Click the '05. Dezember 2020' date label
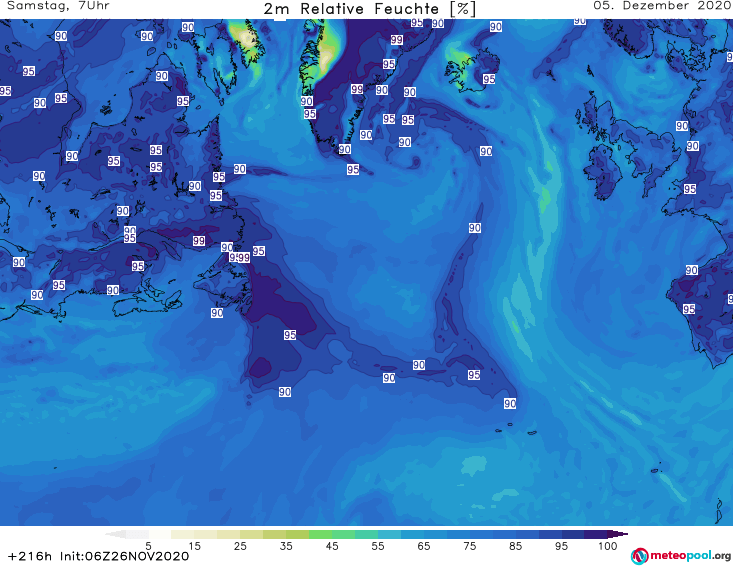 tap(662, 6)
